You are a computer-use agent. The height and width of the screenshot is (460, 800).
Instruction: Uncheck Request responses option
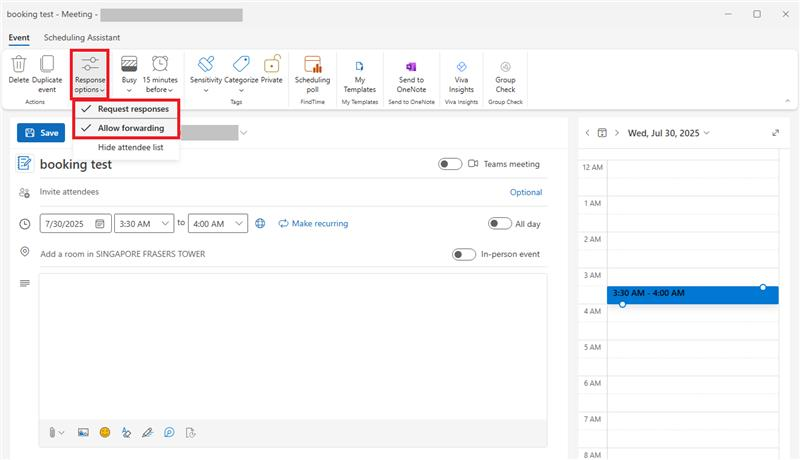(126, 109)
